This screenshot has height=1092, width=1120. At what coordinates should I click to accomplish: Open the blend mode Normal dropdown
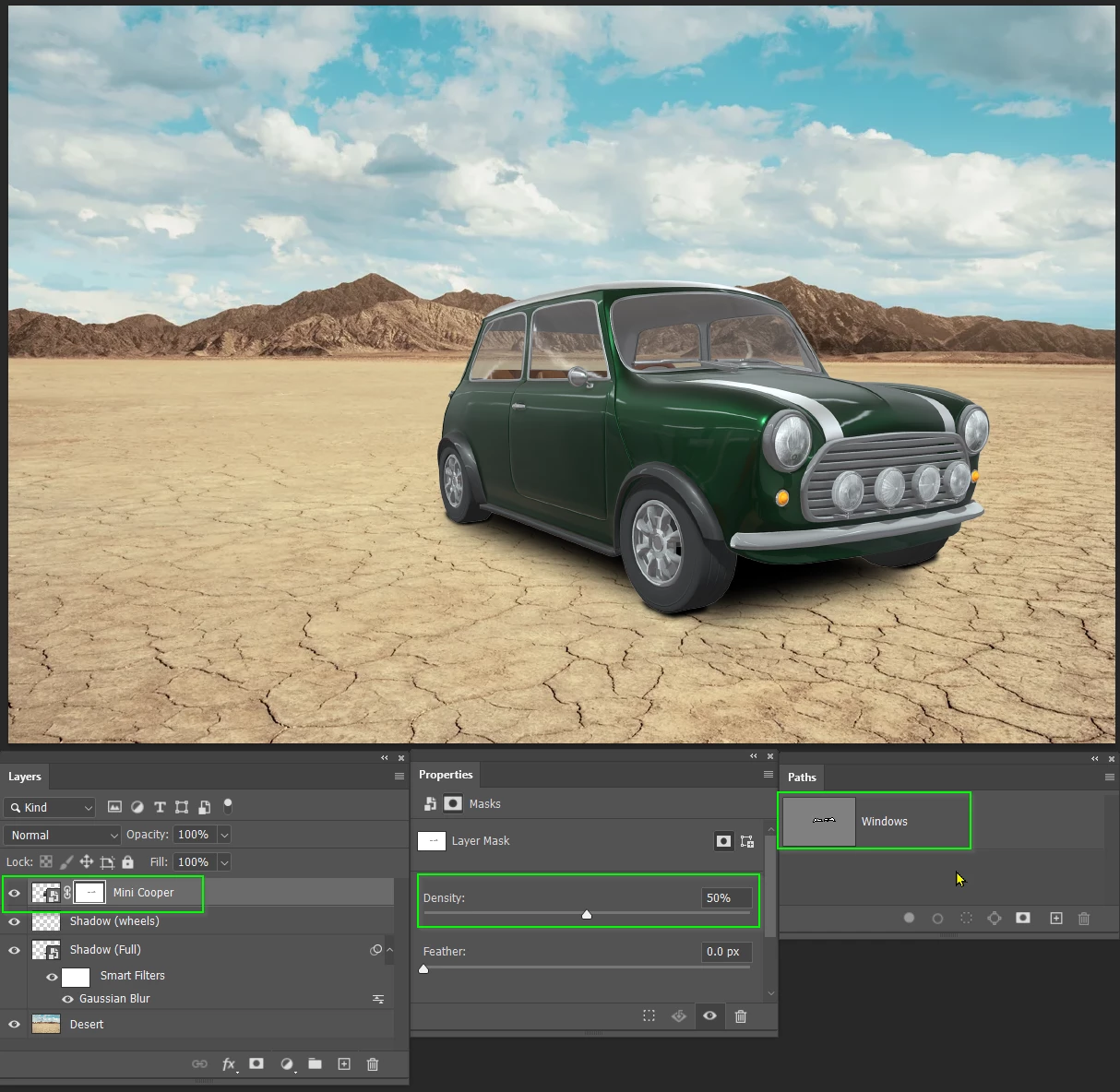pyautogui.click(x=63, y=835)
